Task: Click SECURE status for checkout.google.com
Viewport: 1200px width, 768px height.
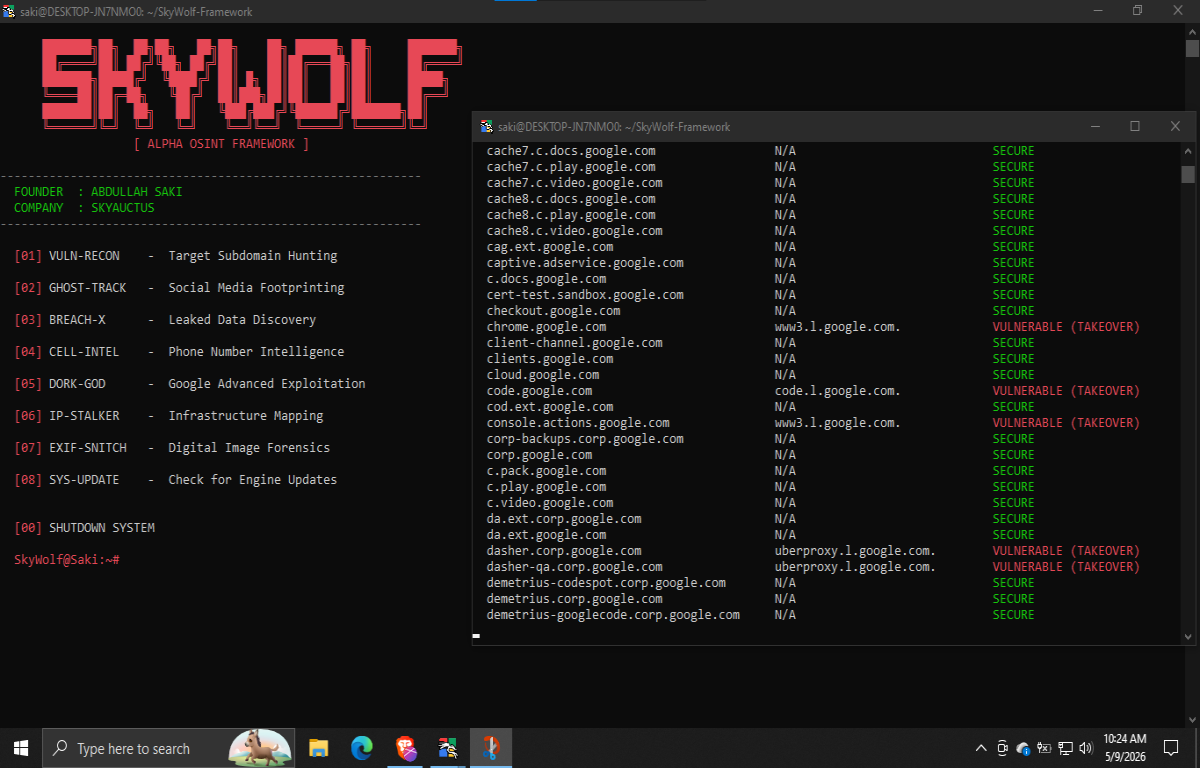Action: pyautogui.click(x=1013, y=311)
